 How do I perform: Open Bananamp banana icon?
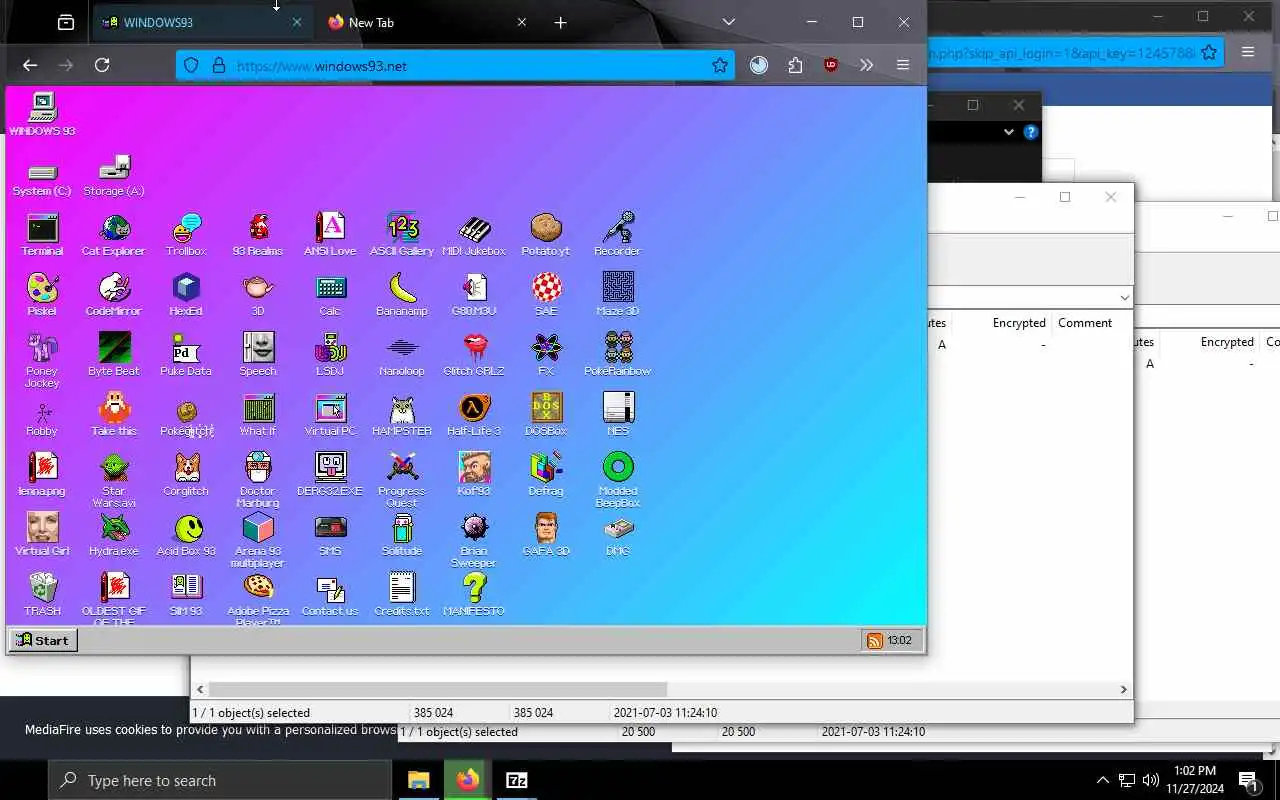click(402, 294)
